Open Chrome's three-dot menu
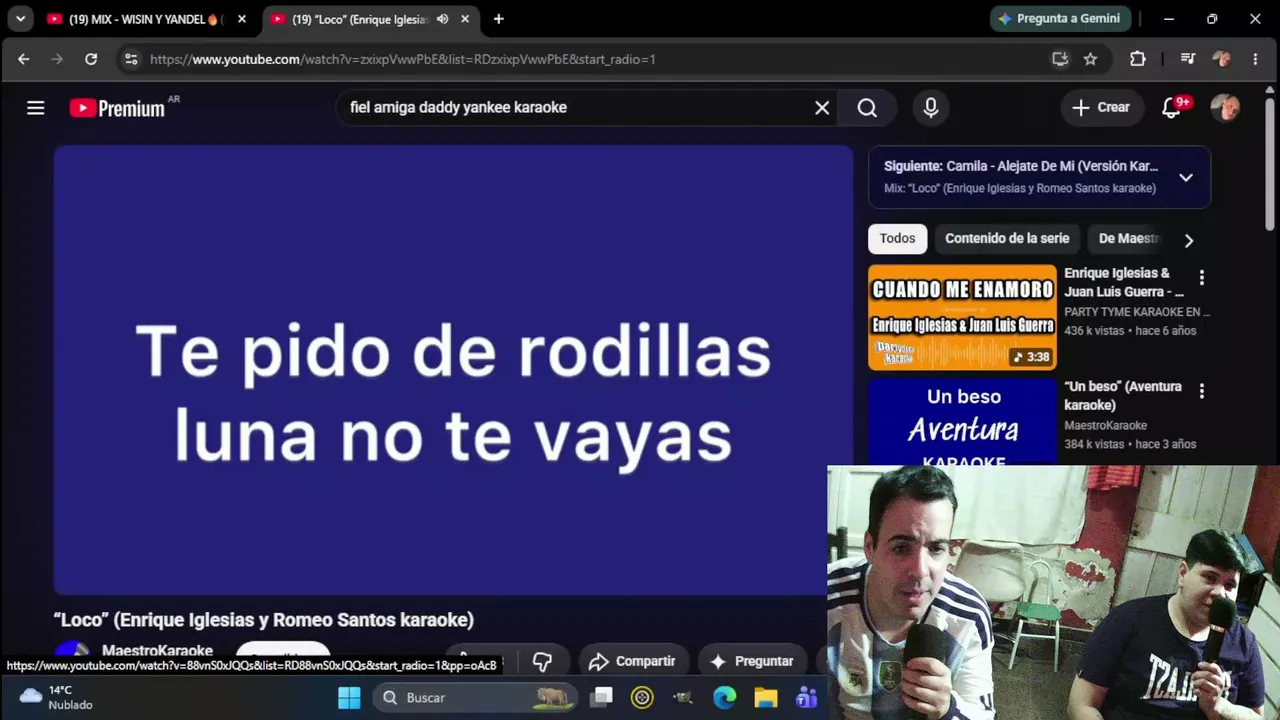 [x=1255, y=59]
